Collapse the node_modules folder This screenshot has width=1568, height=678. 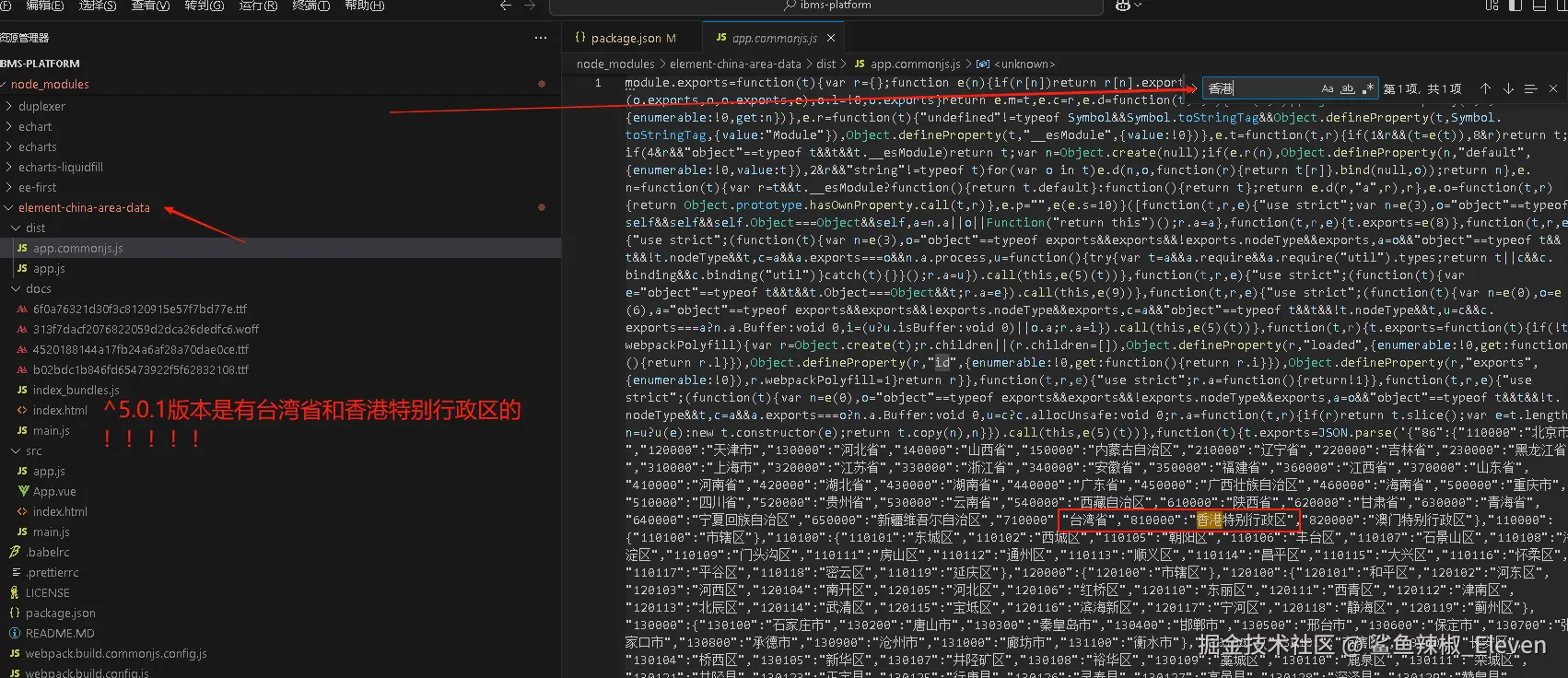coord(280,84)
